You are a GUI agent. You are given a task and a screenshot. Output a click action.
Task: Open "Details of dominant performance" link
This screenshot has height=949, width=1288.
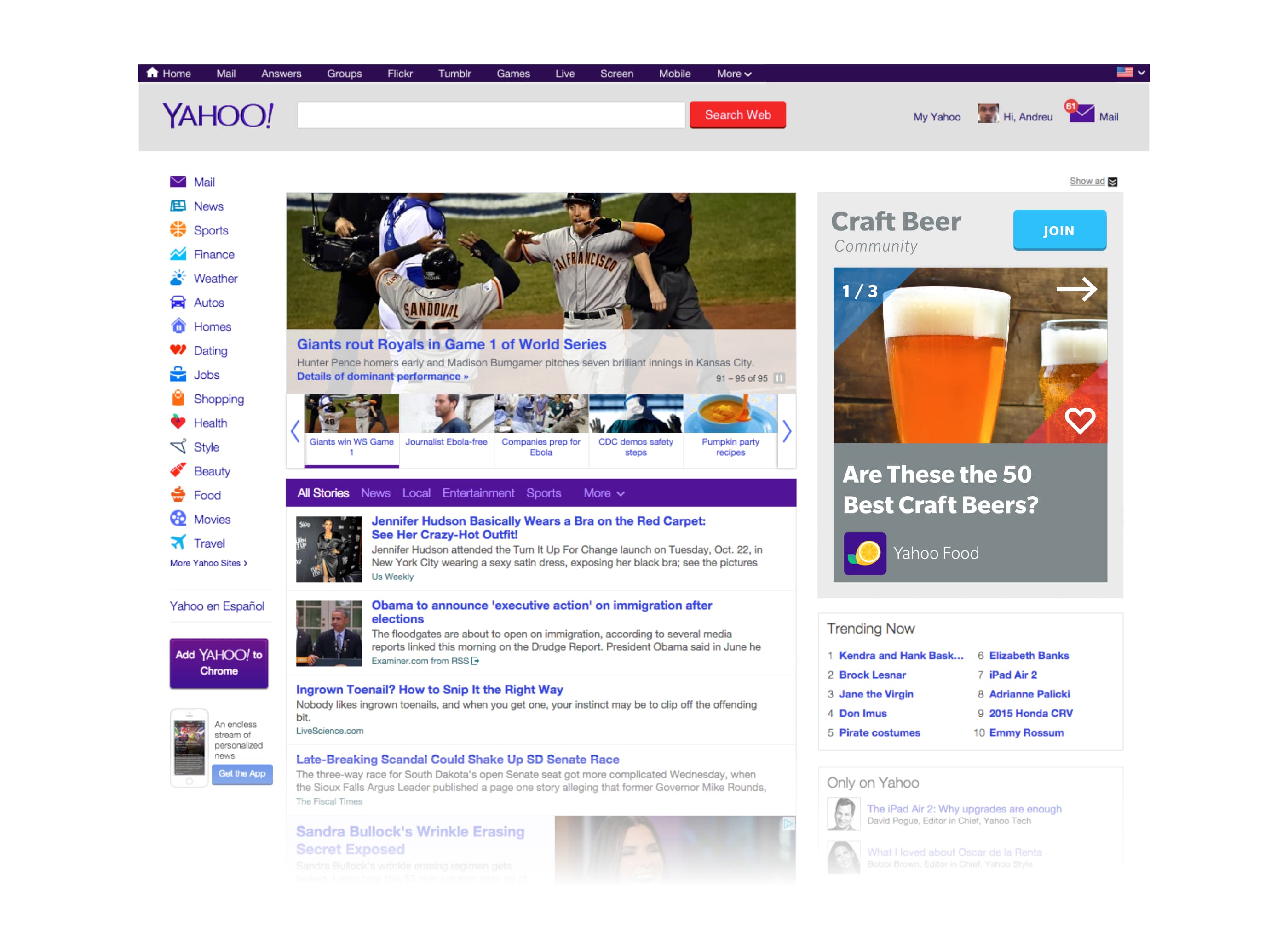[382, 376]
